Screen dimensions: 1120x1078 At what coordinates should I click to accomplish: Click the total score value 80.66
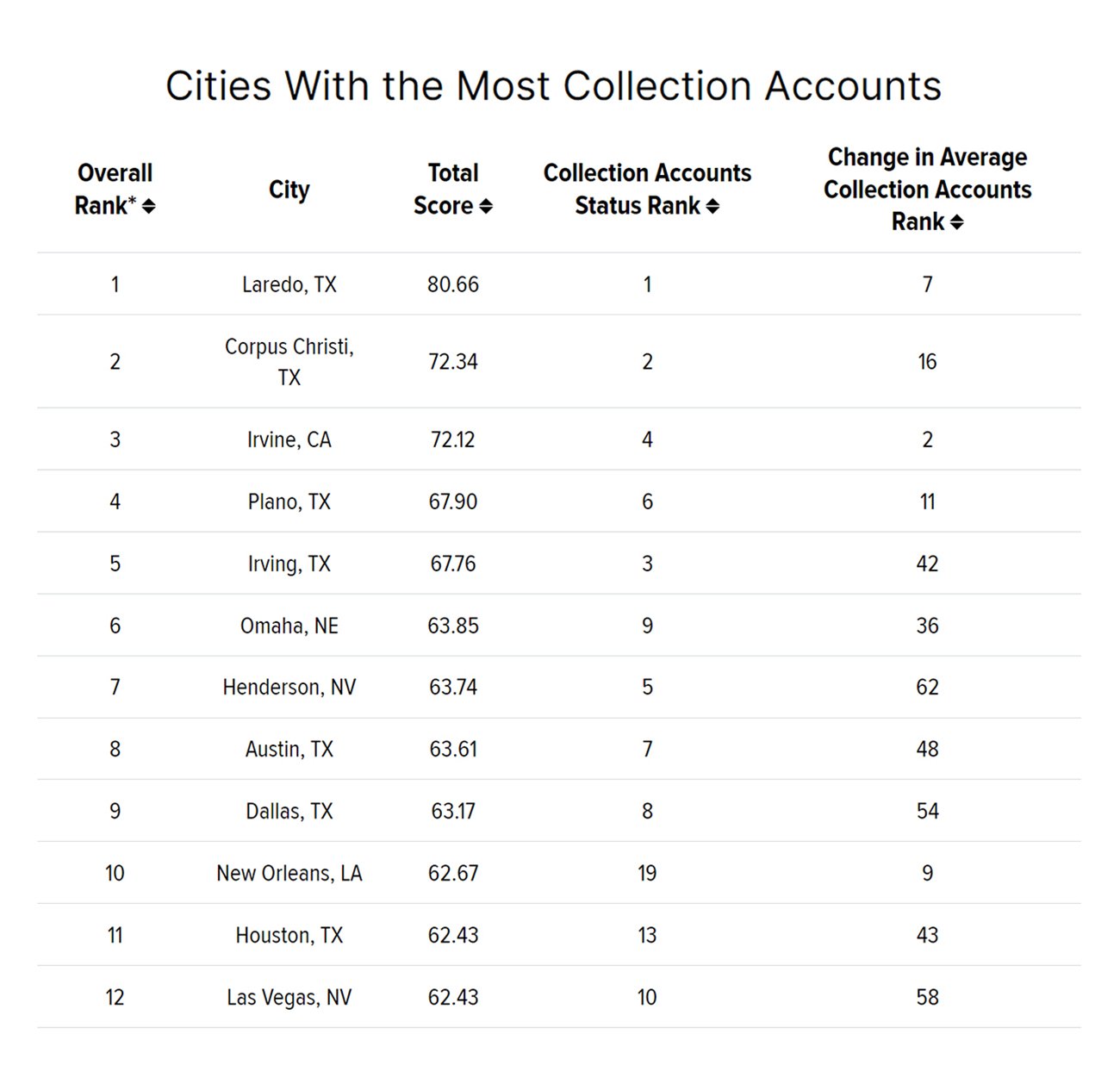point(452,284)
